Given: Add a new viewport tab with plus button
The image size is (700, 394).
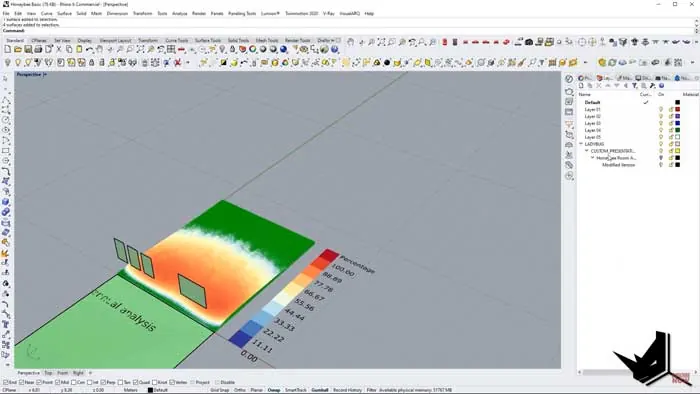Looking at the screenshot, I should click(x=90, y=373).
